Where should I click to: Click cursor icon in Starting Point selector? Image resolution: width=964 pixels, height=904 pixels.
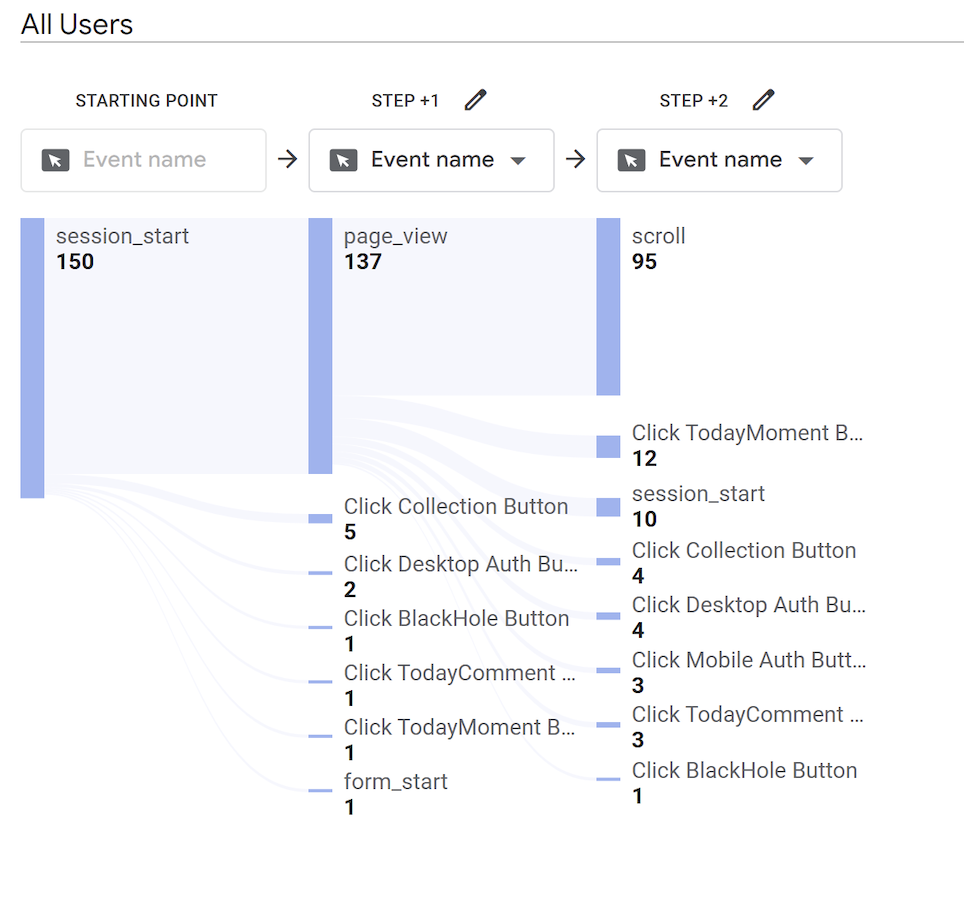coord(56,160)
